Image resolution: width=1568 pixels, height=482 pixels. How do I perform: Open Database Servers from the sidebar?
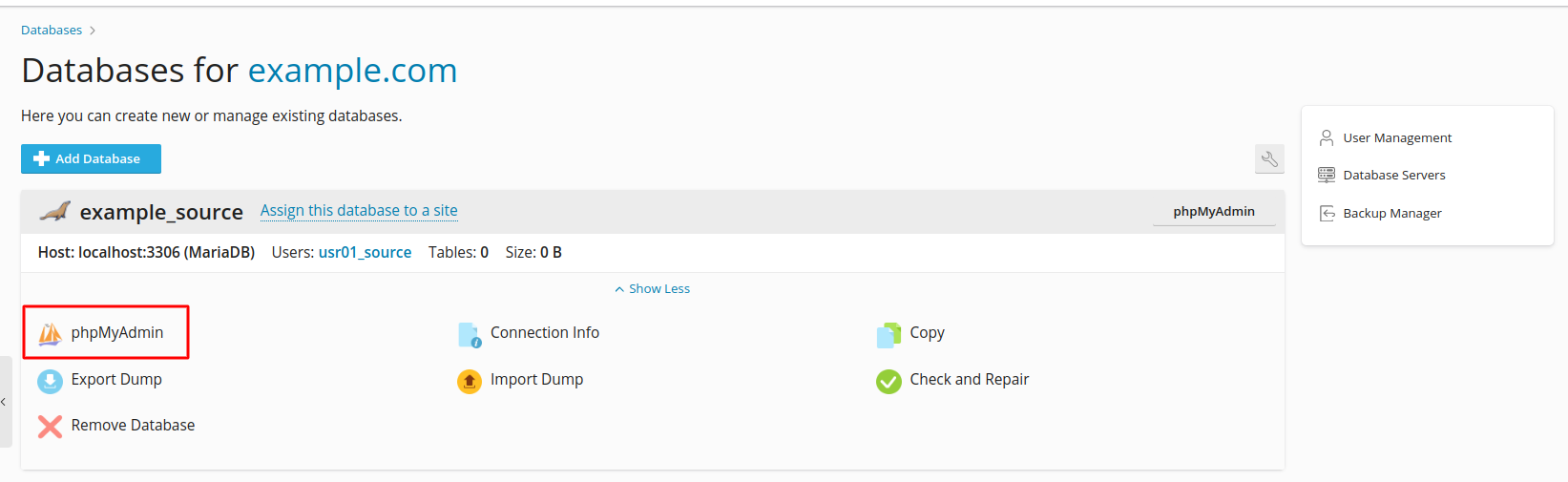[x=1393, y=176]
